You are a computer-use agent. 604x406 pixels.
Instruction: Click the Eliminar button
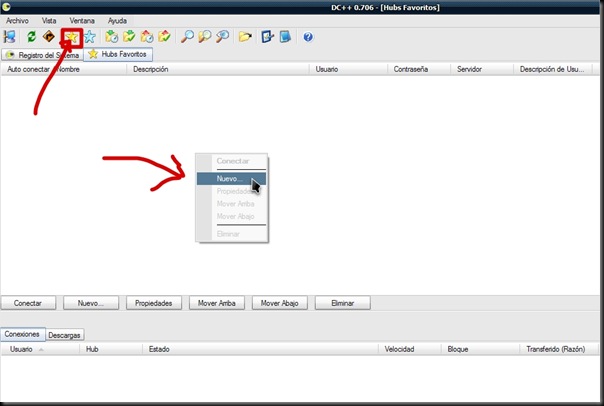342,303
